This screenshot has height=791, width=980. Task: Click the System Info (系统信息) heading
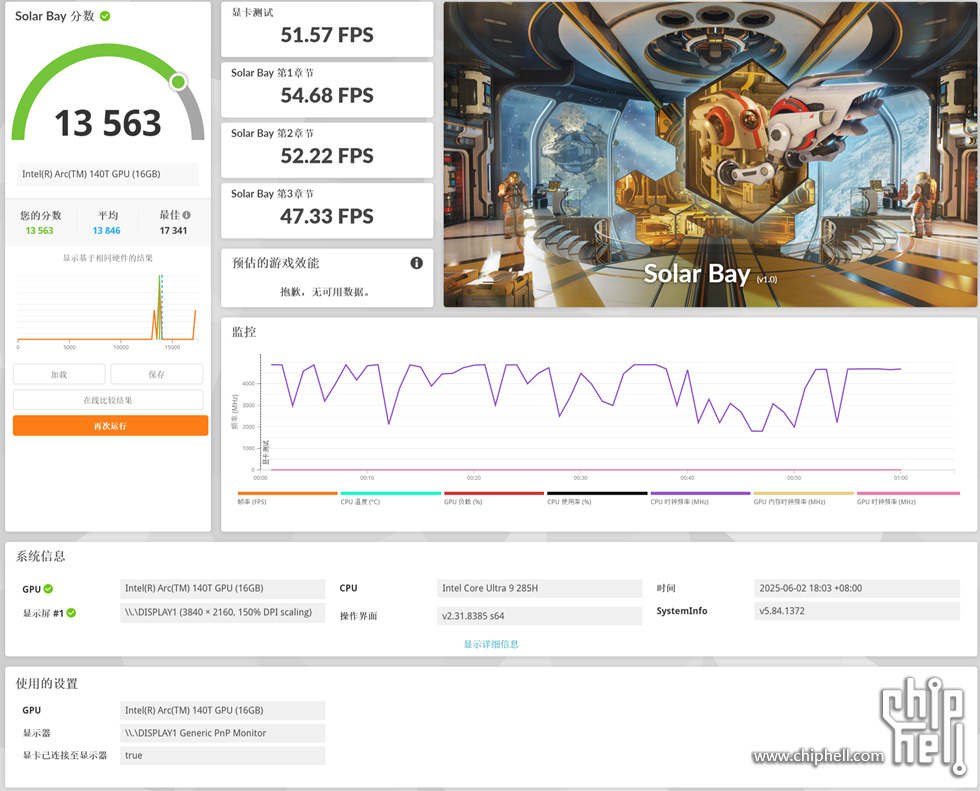coord(41,556)
